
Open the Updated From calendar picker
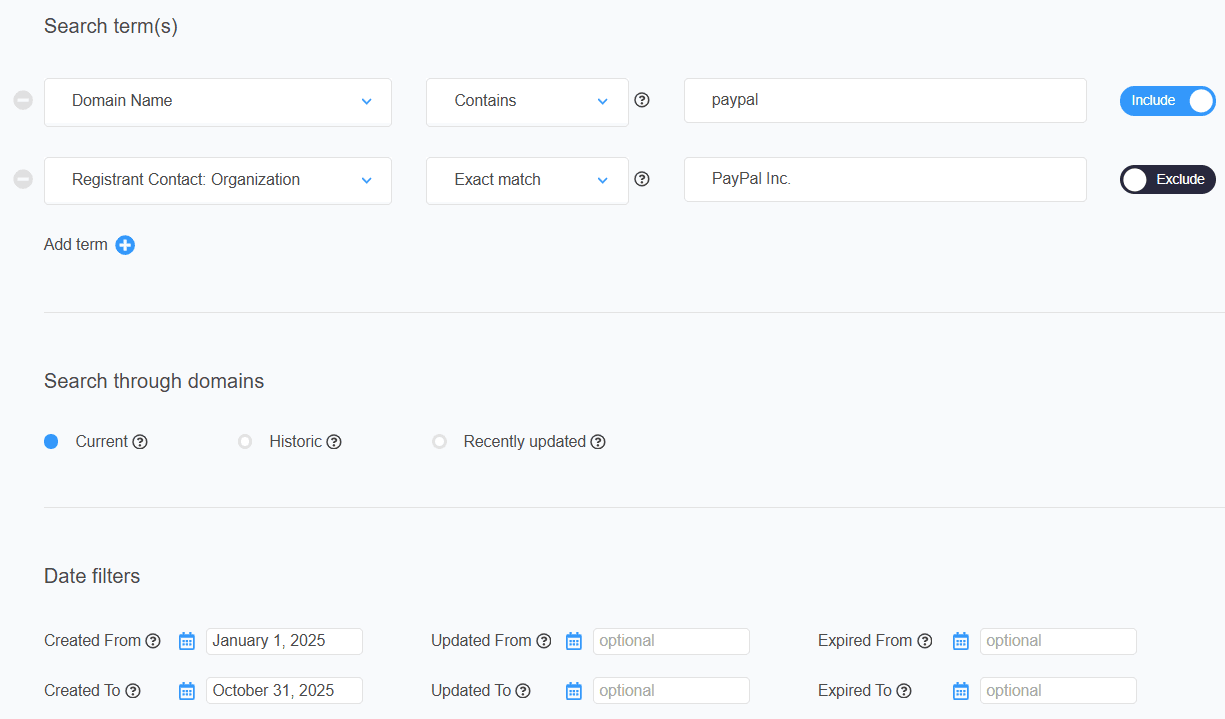[574, 641]
